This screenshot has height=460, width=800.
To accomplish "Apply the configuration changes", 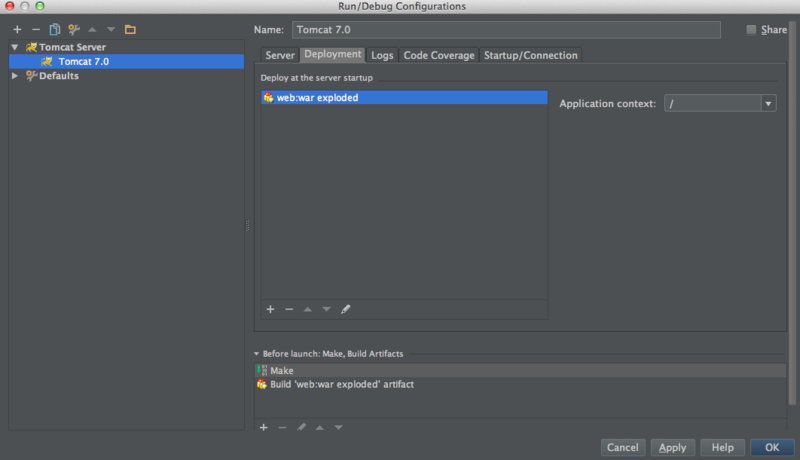I will click(672, 447).
